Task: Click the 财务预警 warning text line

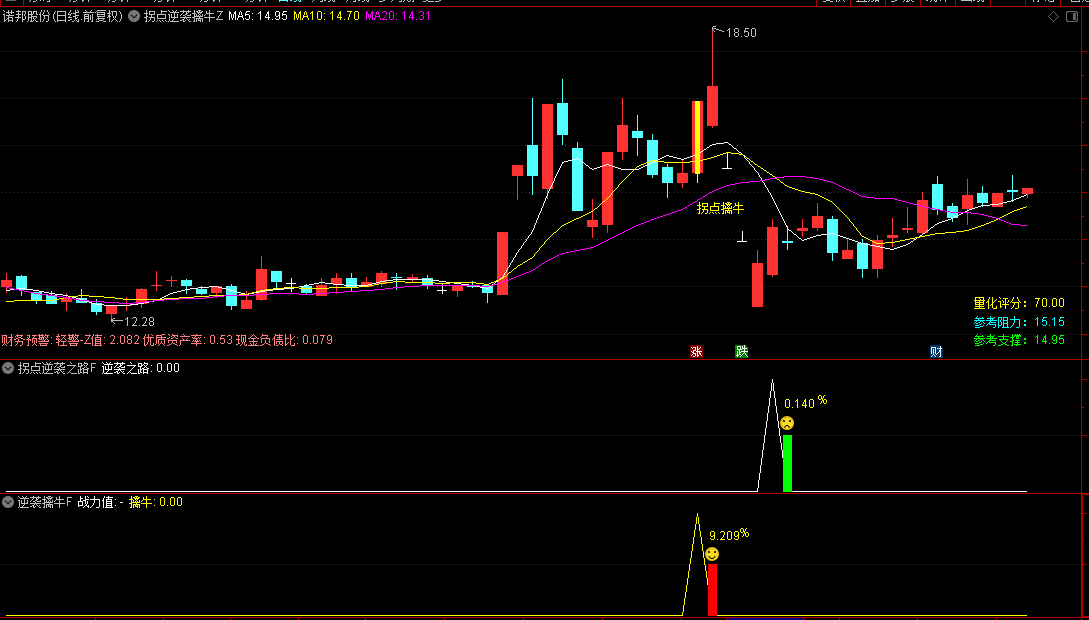Action: pos(167,340)
